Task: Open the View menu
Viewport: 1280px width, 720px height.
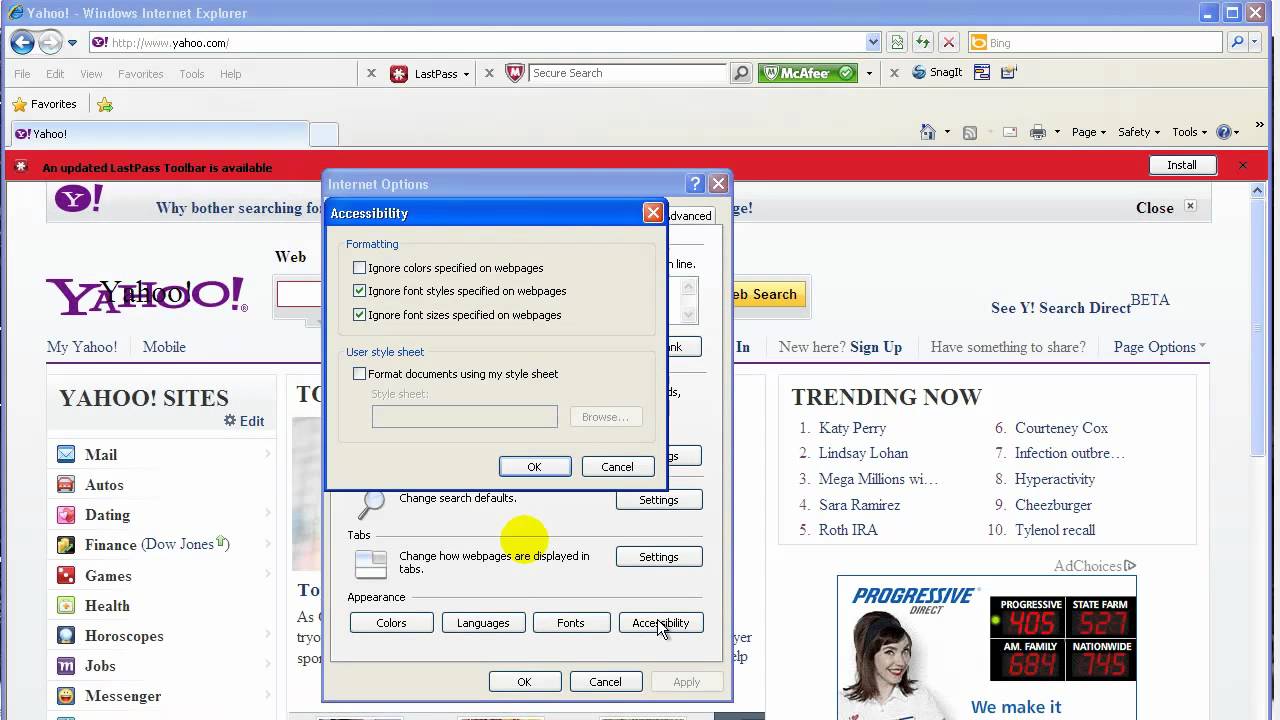Action: click(x=91, y=74)
